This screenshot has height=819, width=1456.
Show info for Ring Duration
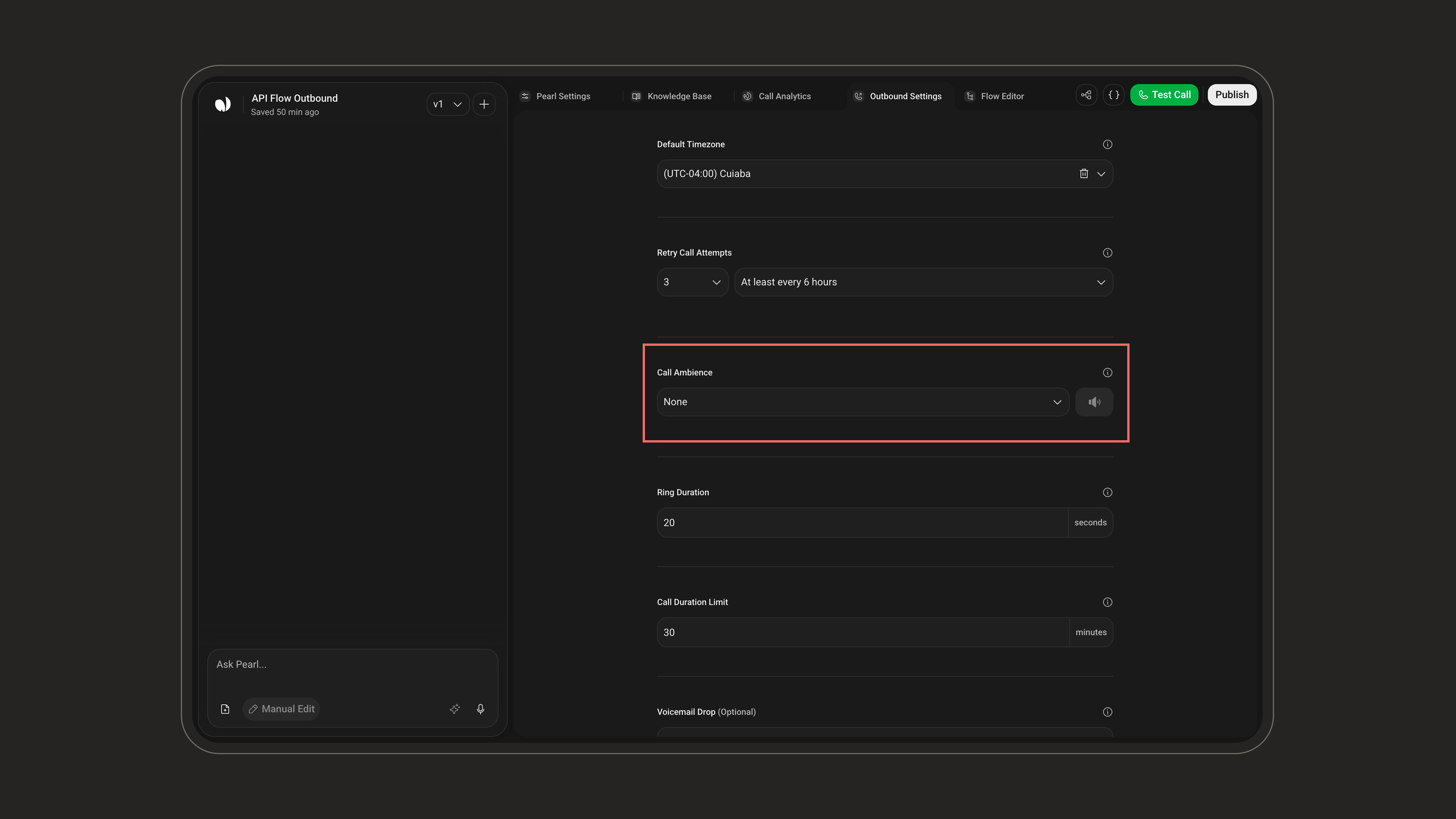(1107, 492)
